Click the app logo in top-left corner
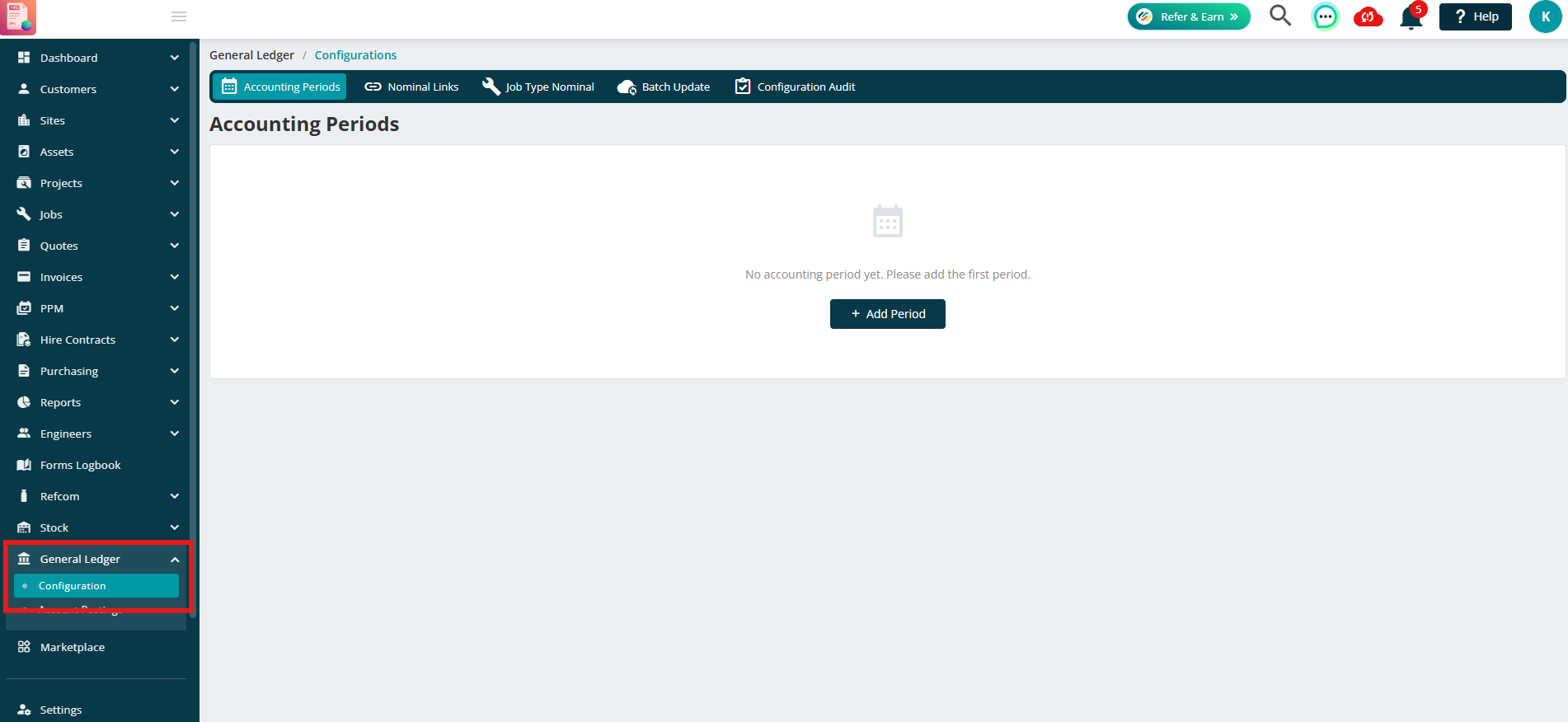 coord(18,17)
